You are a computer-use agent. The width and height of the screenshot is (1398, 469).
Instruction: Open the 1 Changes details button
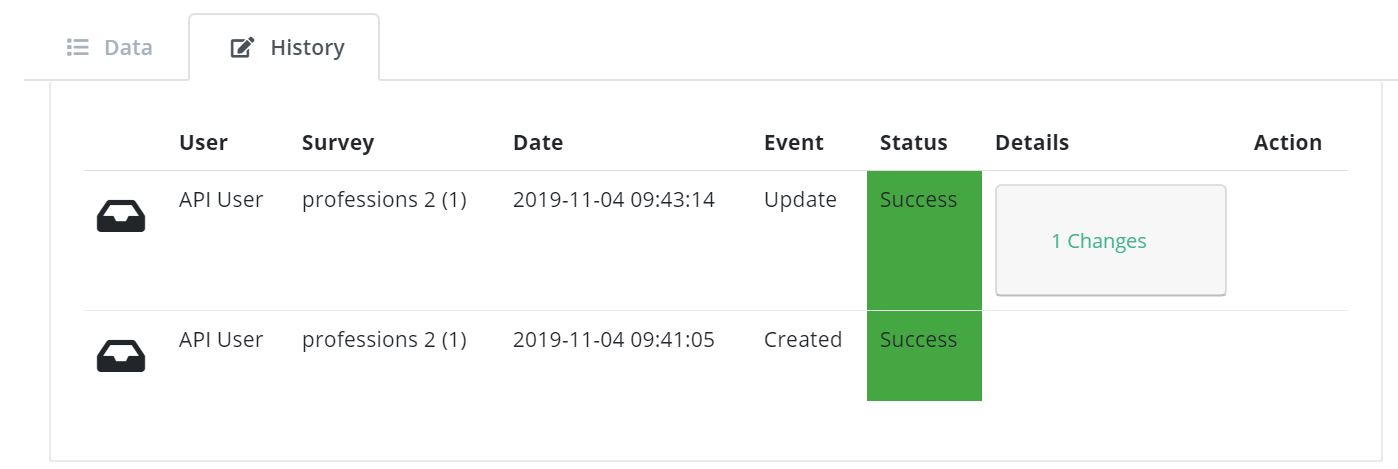coord(1110,241)
